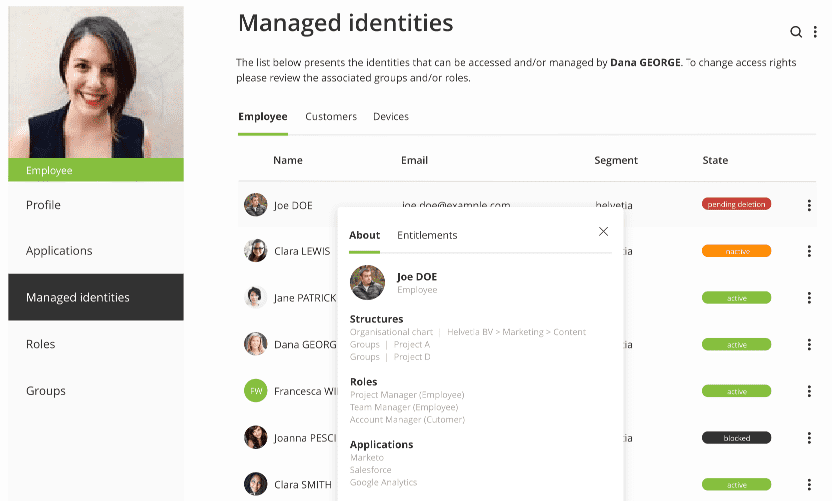Click Jane PATRICK's avatar
Viewport: 832px width, 501px height.
[256, 297]
